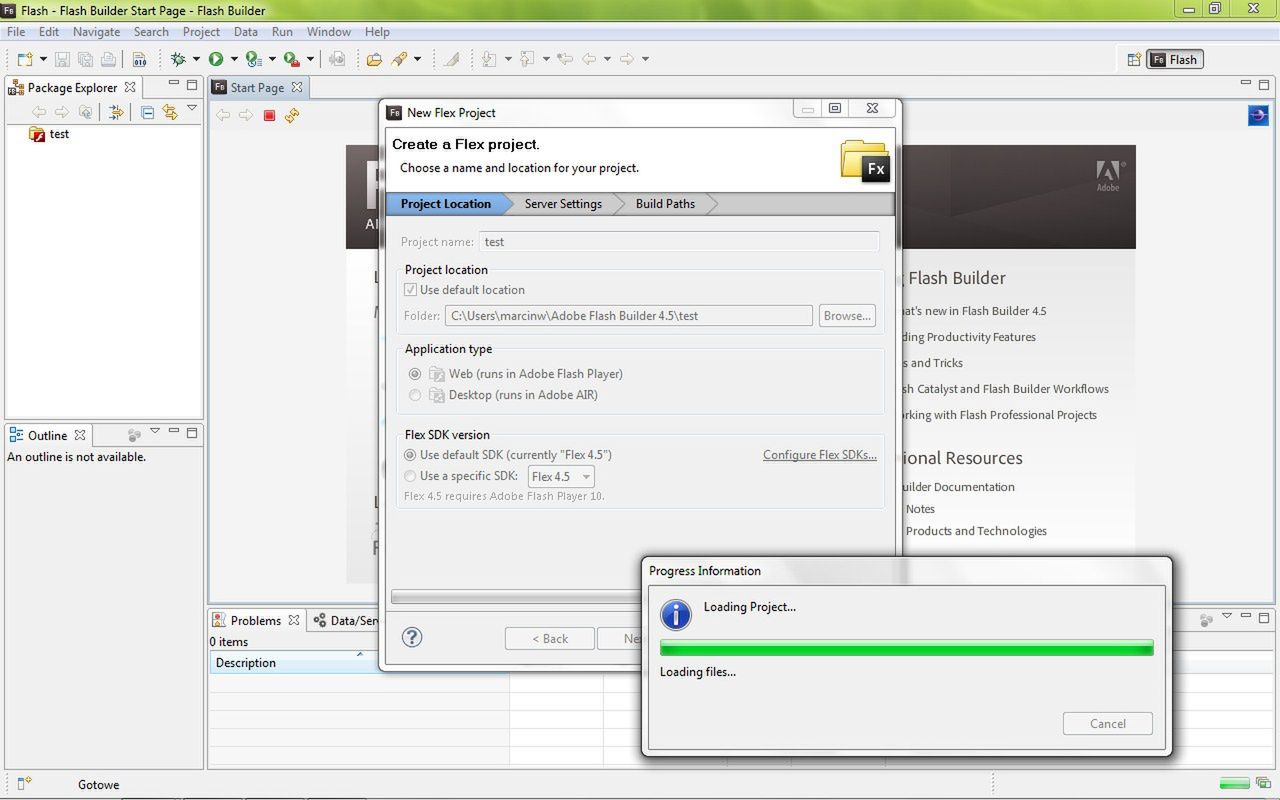Click the main toolbar Forward arrow
This screenshot has width=1280, height=800.
[627, 59]
